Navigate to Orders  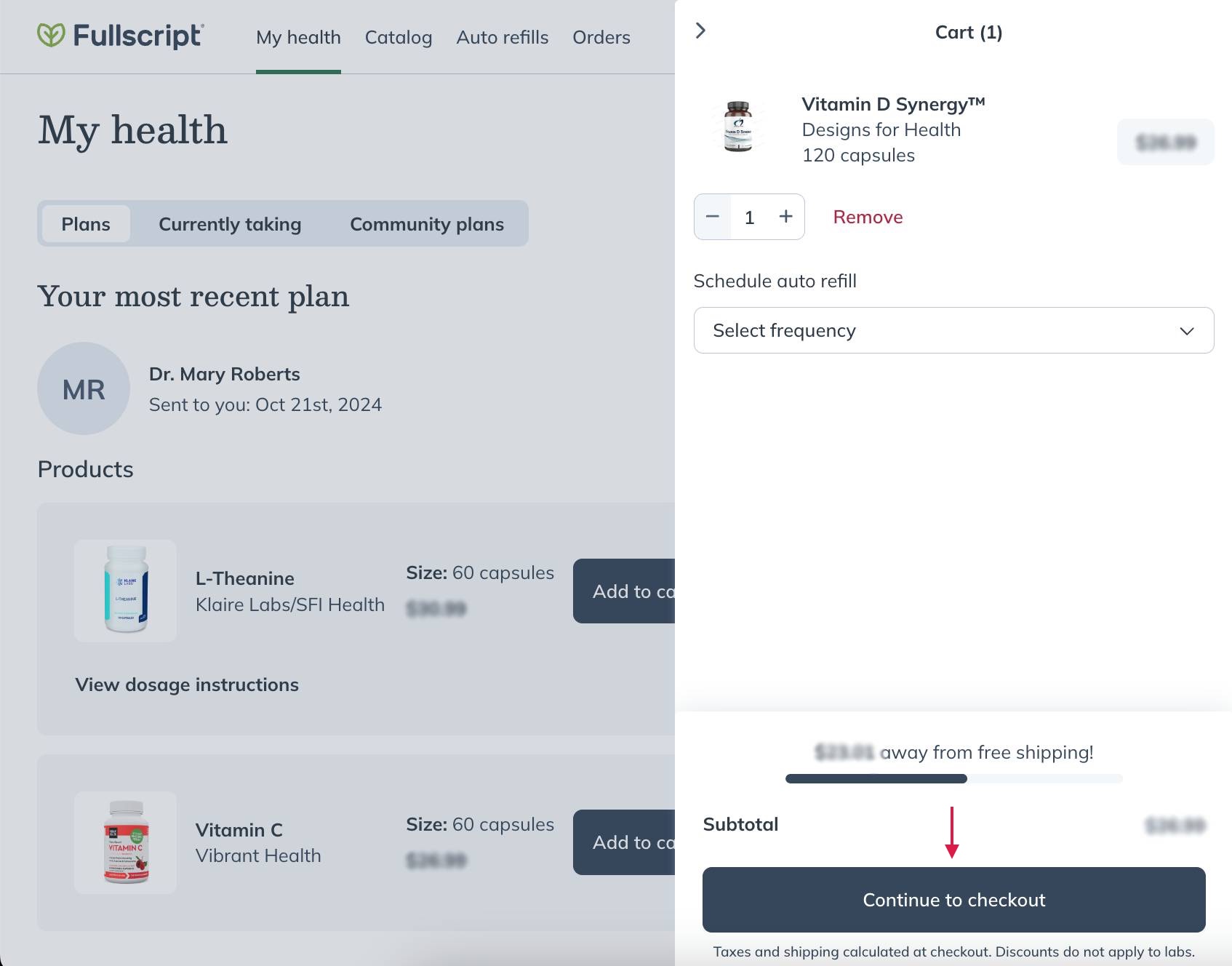click(601, 37)
